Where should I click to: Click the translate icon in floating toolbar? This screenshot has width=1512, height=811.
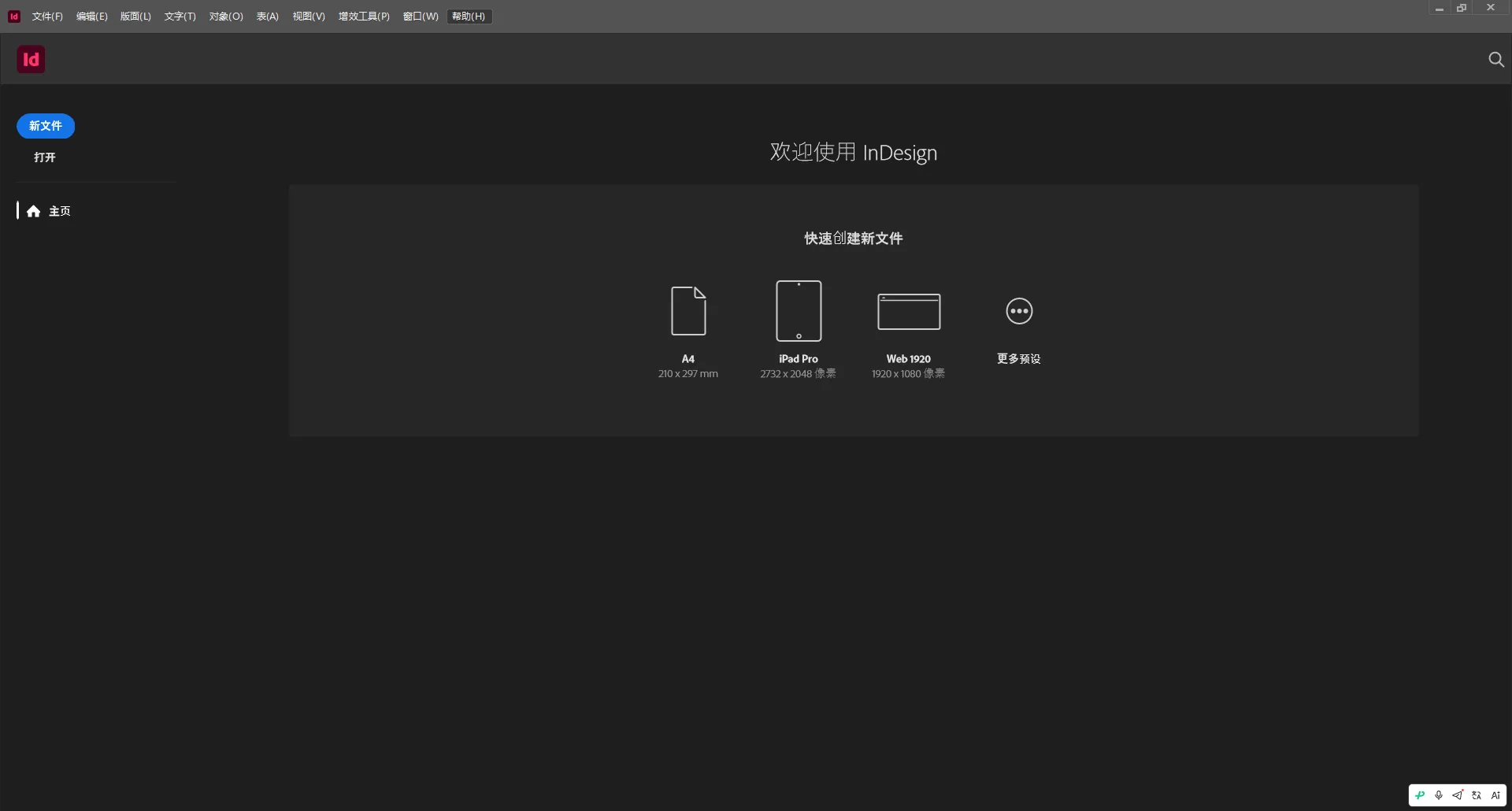point(1477,795)
